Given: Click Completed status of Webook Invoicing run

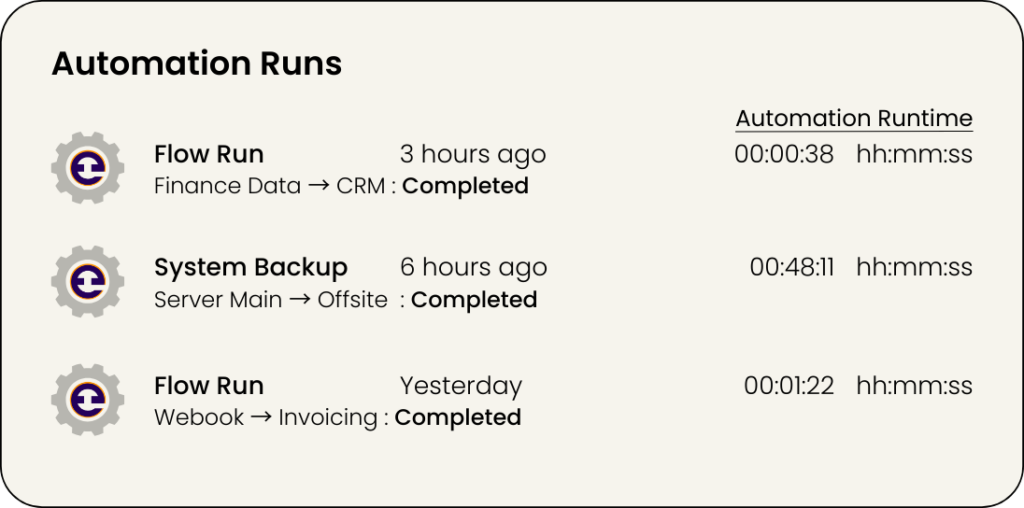Looking at the screenshot, I should point(458,417).
